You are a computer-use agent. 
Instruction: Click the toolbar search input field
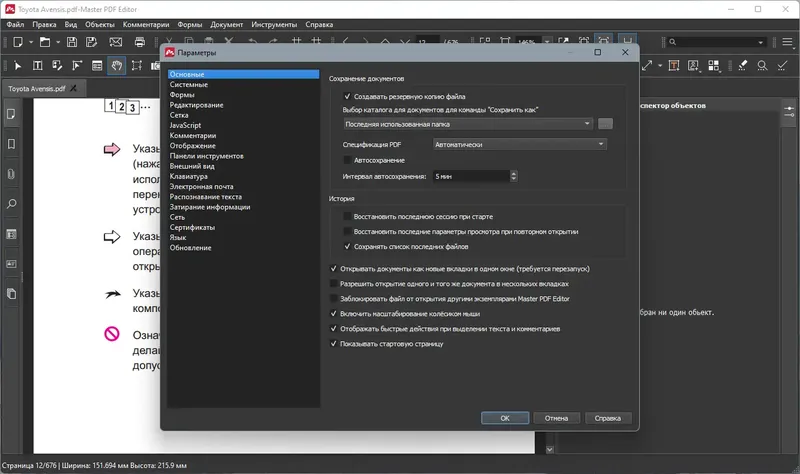[x=717, y=42]
